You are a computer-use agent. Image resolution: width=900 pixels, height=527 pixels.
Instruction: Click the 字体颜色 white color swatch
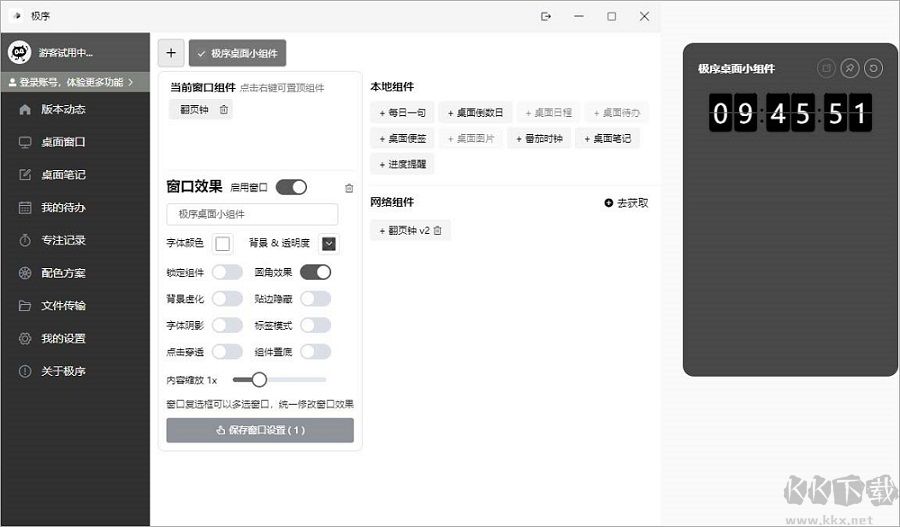[222, 243]
